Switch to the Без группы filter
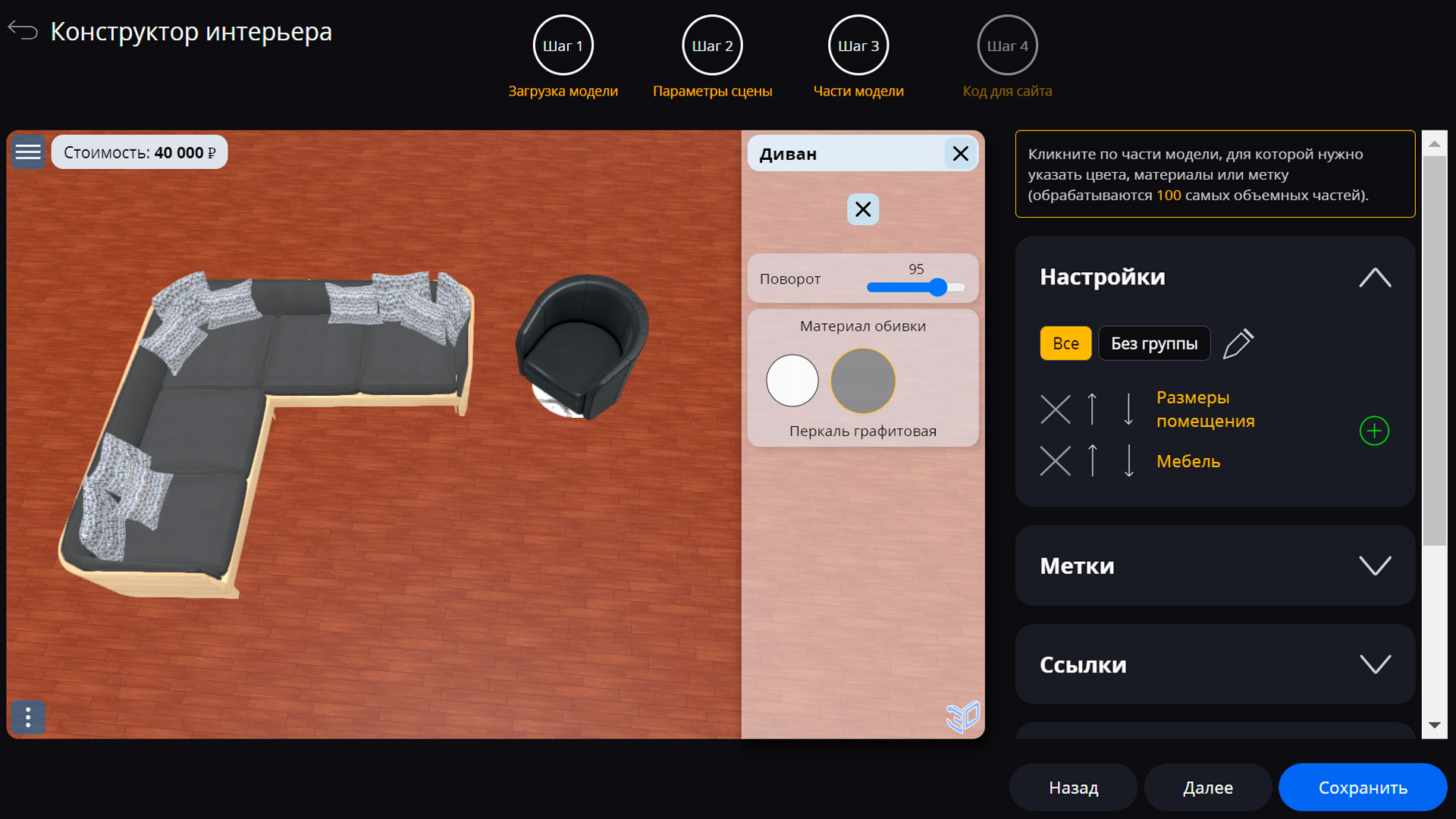1456x819 pixels. (x=1154, y=343)
